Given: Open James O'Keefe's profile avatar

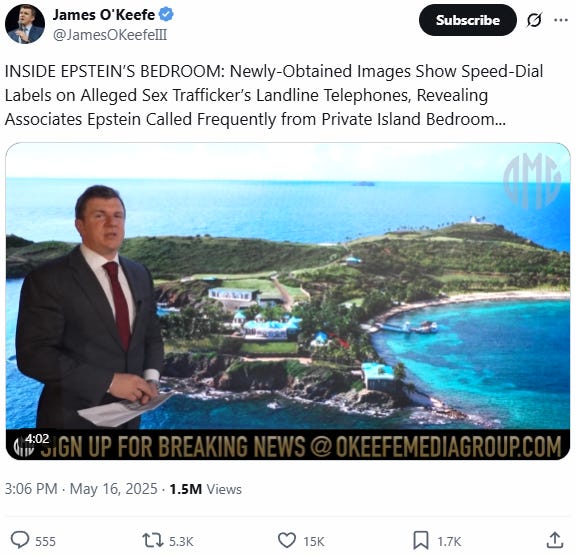Looking at the screenshot, I should [25, 24].
